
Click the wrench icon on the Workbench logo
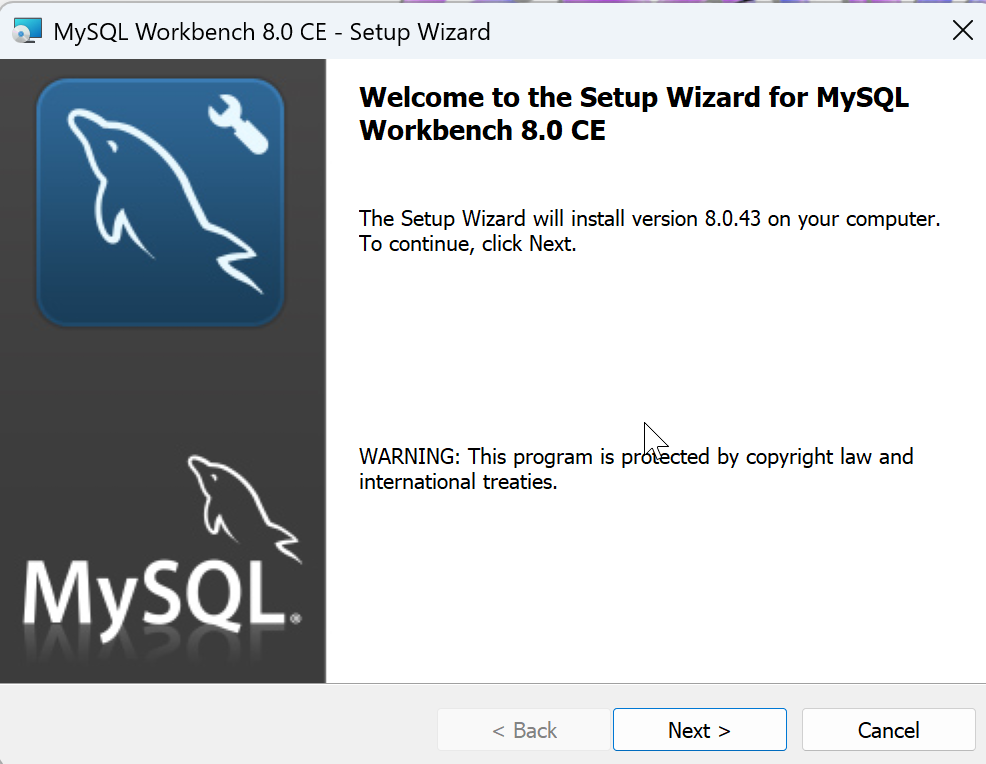[x=238, y=124]
